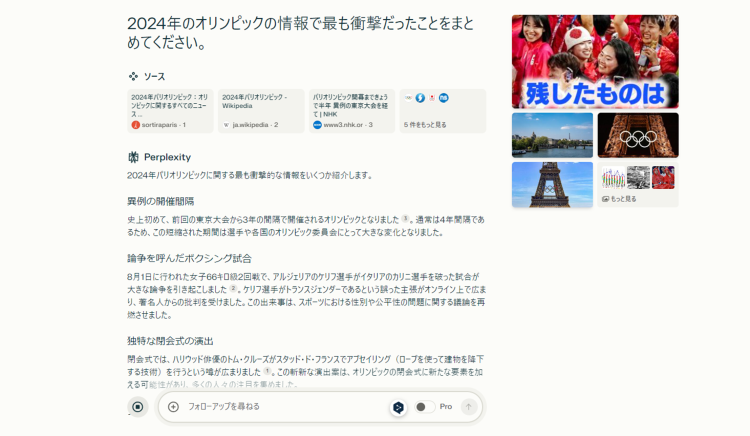Viewport: 750px width, 436px height.
Task: Select the heading 異例の開催間隔
Action: (161, 201)
